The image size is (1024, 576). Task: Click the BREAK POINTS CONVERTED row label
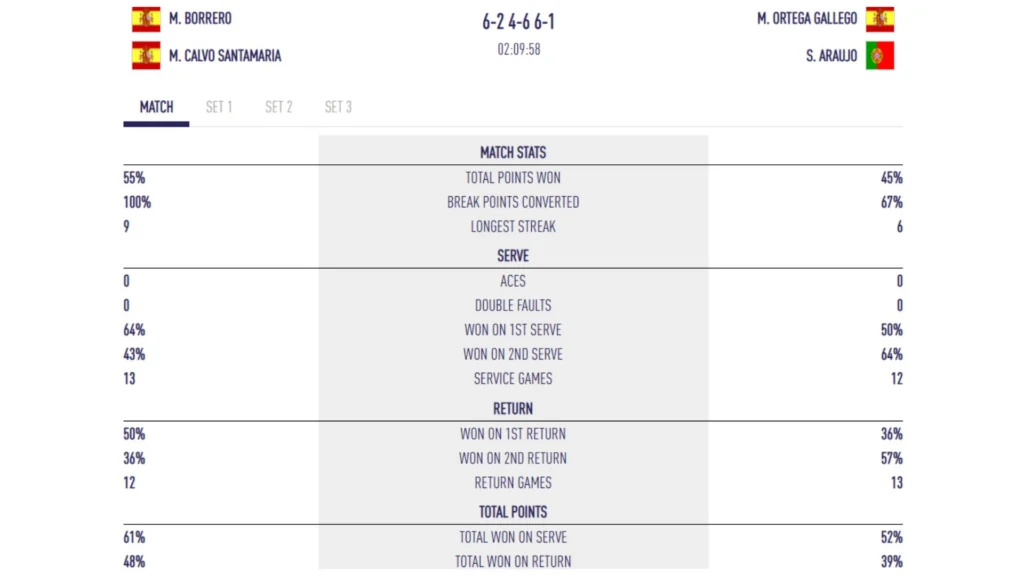513,202
